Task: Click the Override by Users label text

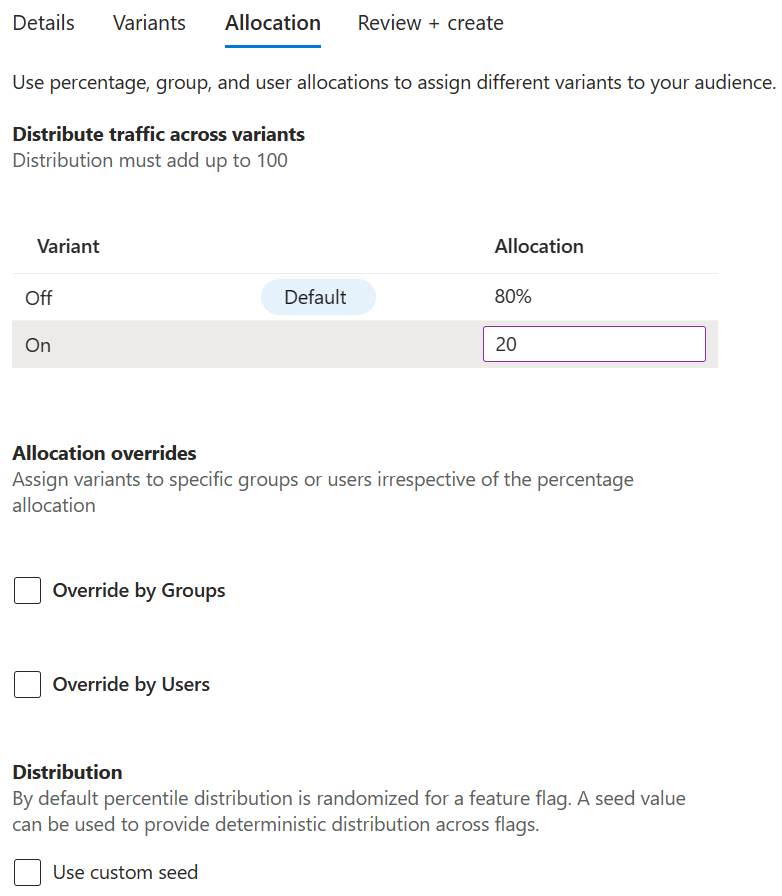Action: (131, 684)
